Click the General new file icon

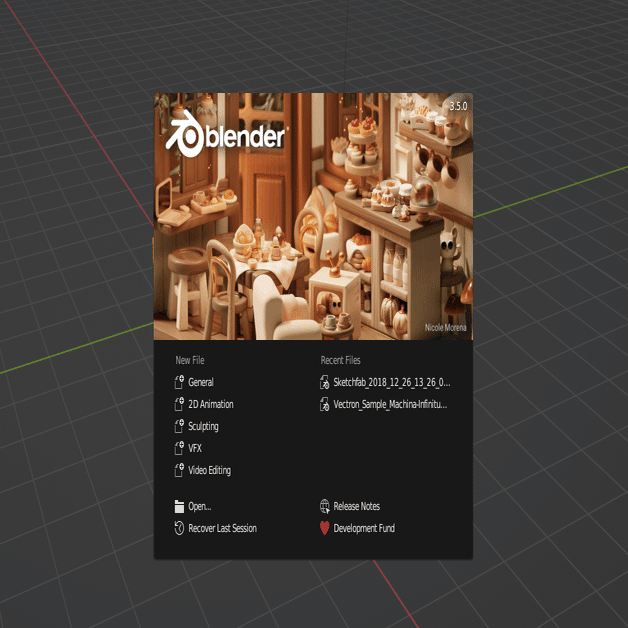pyautogui.click(x=179, y=382)
